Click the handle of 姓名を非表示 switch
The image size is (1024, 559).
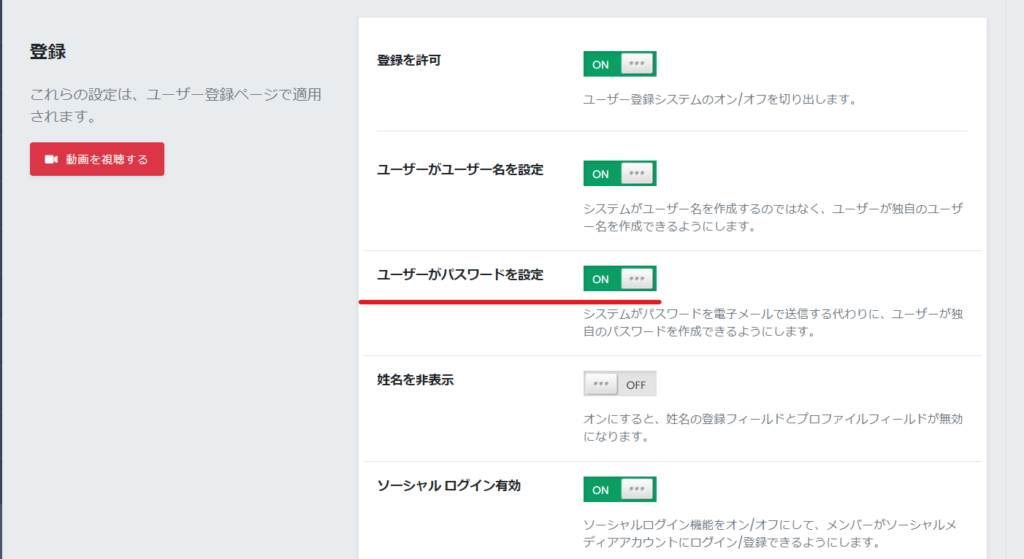[x=601, y=383]
